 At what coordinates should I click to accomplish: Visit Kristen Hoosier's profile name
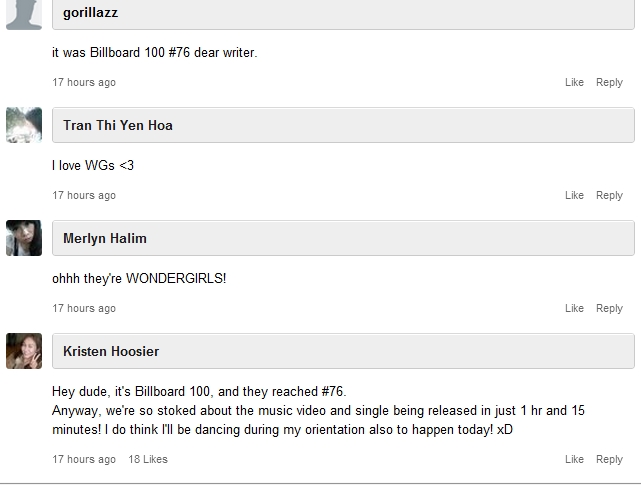111,351
